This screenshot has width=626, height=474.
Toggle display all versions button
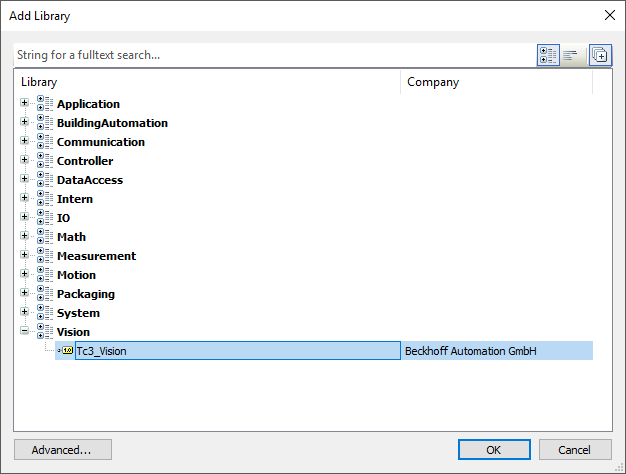[600, 55]
